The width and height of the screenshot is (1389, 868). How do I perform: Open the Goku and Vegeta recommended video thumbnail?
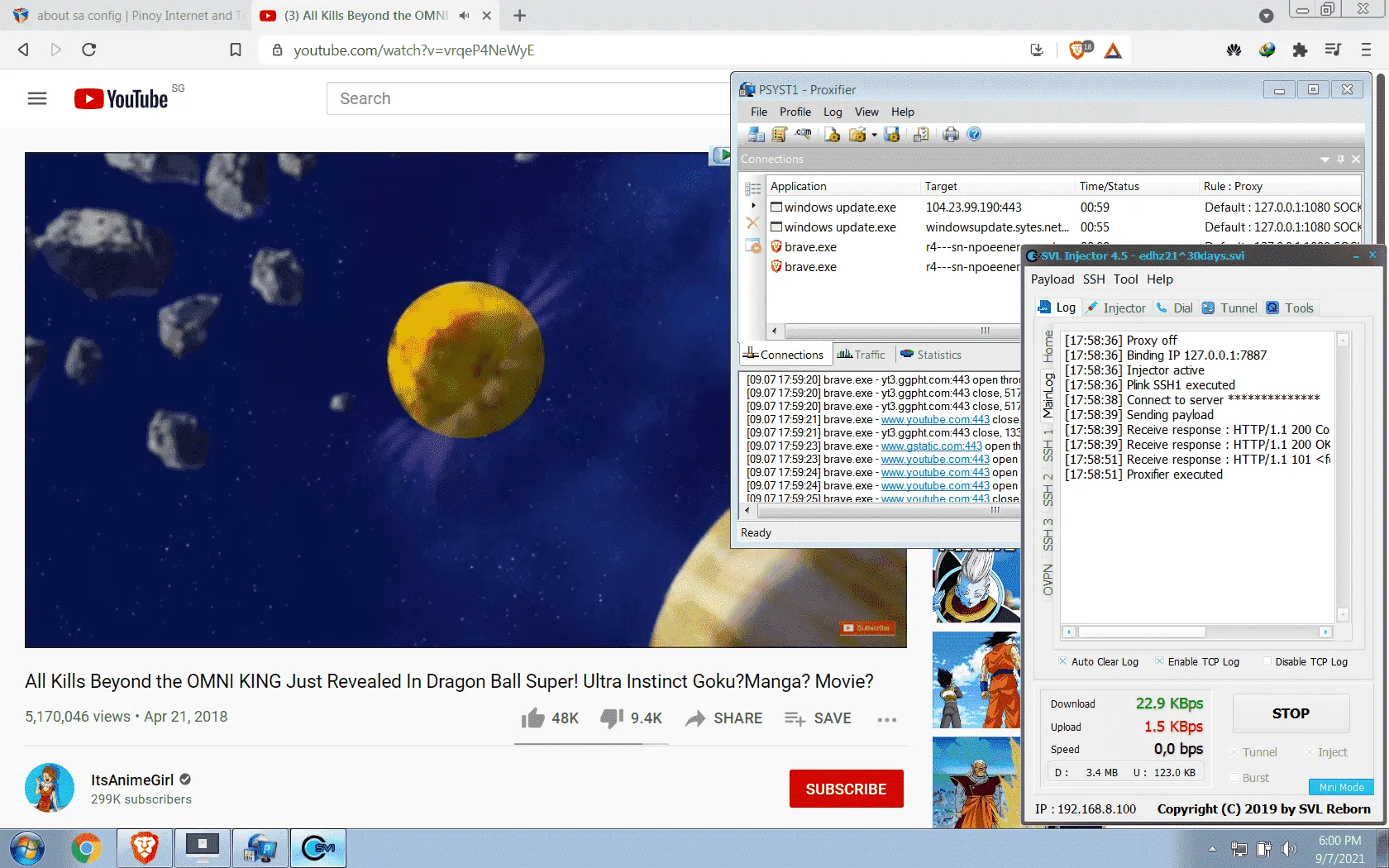977,680
